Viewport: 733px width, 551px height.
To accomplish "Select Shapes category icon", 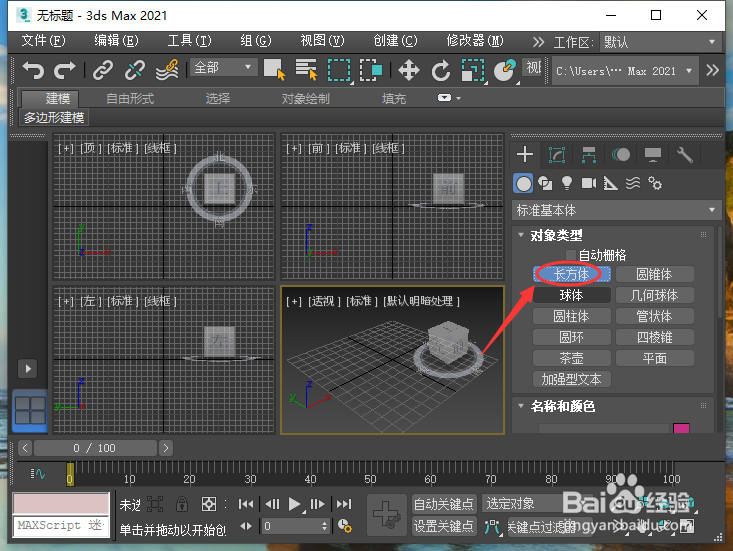I will [x=545, y=184].
